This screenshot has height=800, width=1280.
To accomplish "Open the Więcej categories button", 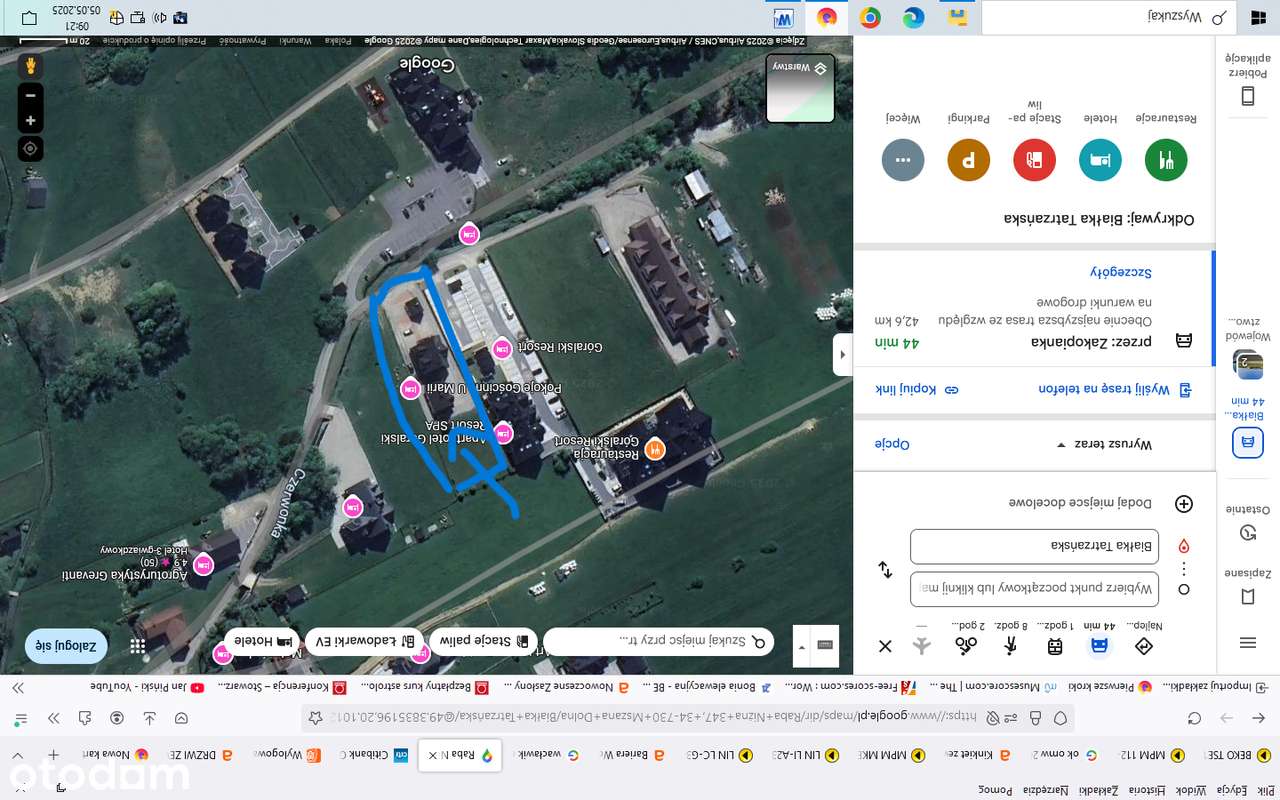I will pos(903,159).
